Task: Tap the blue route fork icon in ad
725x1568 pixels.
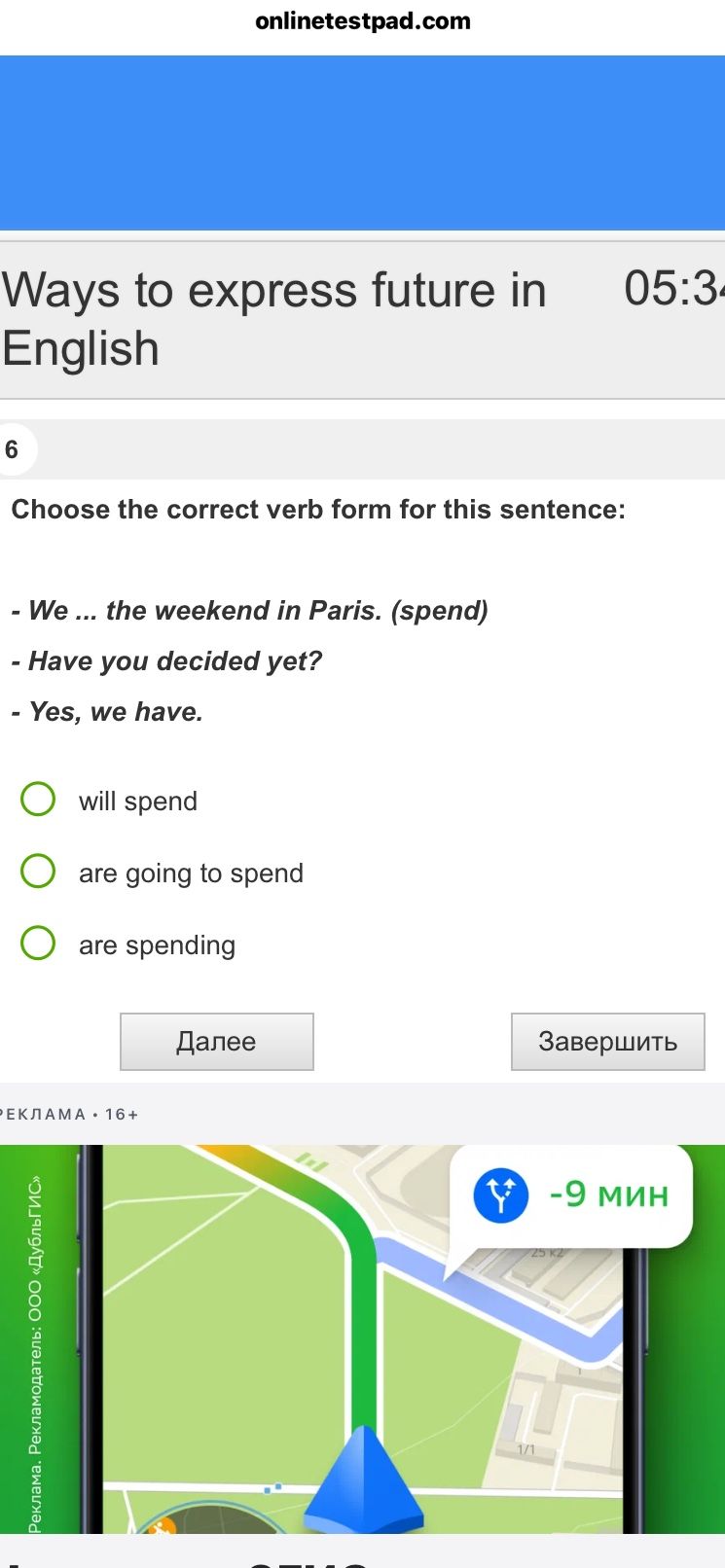Action: point(500,1194)
